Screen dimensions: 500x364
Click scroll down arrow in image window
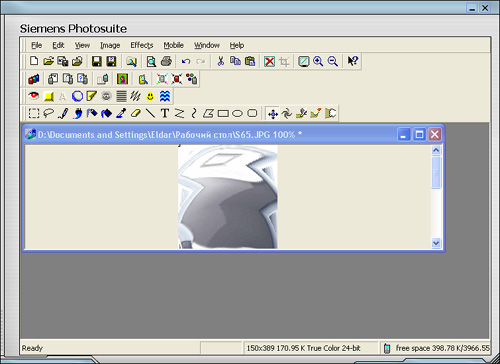[x=436, y=243]
